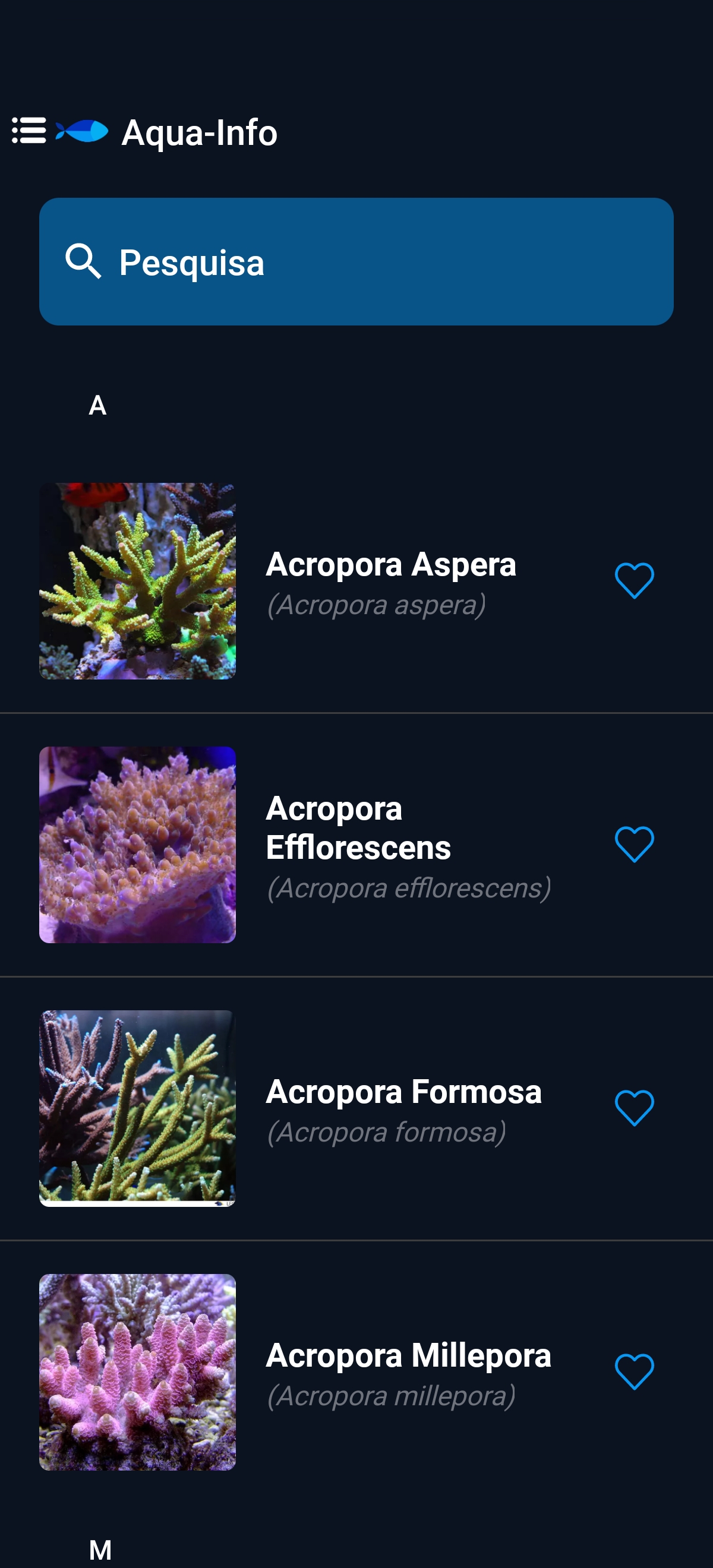The width and height of the screenshot is (713, 1568).
Task: Tap the pink Acropora Millepora thumbnail
Action: pyautogui.click(x=138, y=1371)
